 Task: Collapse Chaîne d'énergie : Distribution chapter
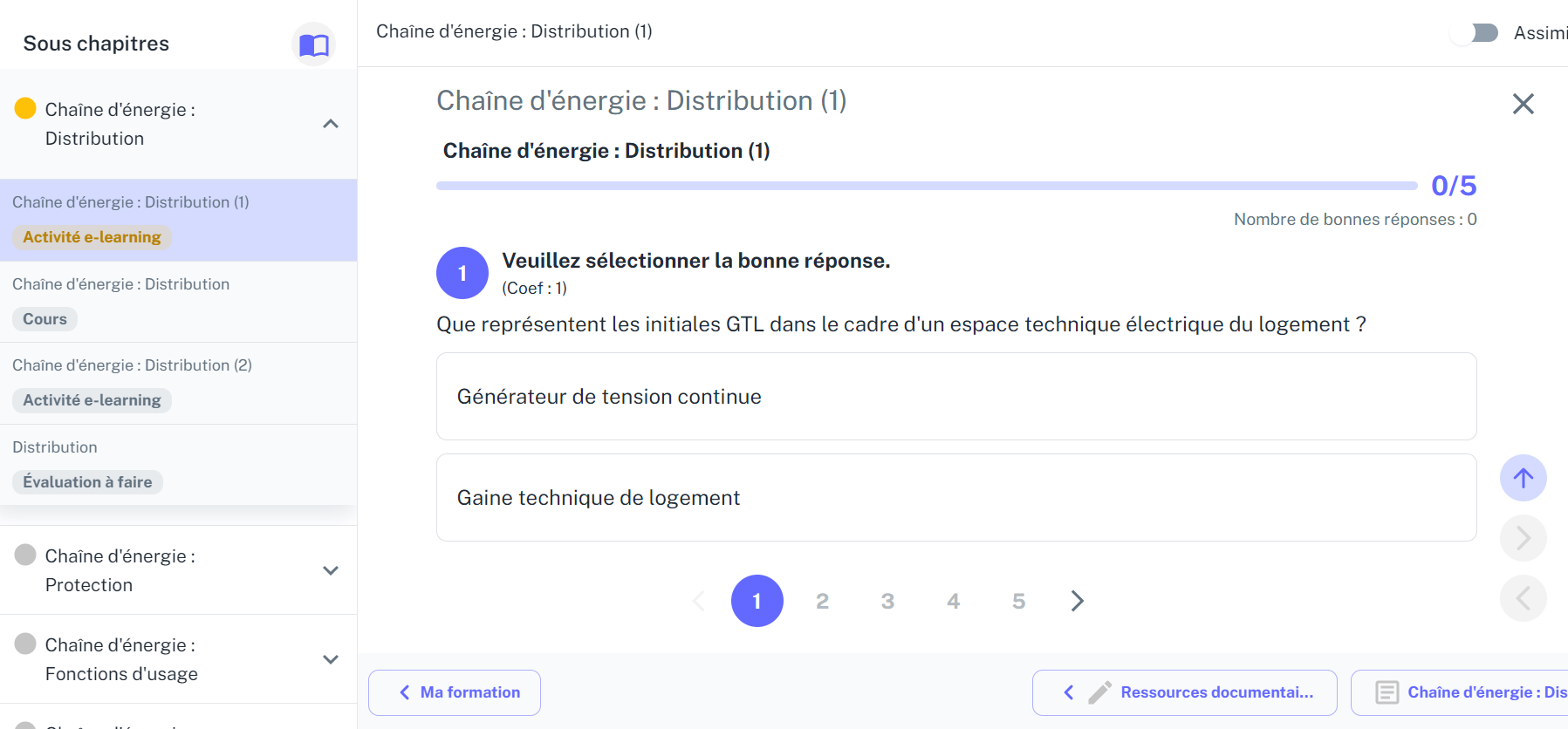tap(331, 124)
